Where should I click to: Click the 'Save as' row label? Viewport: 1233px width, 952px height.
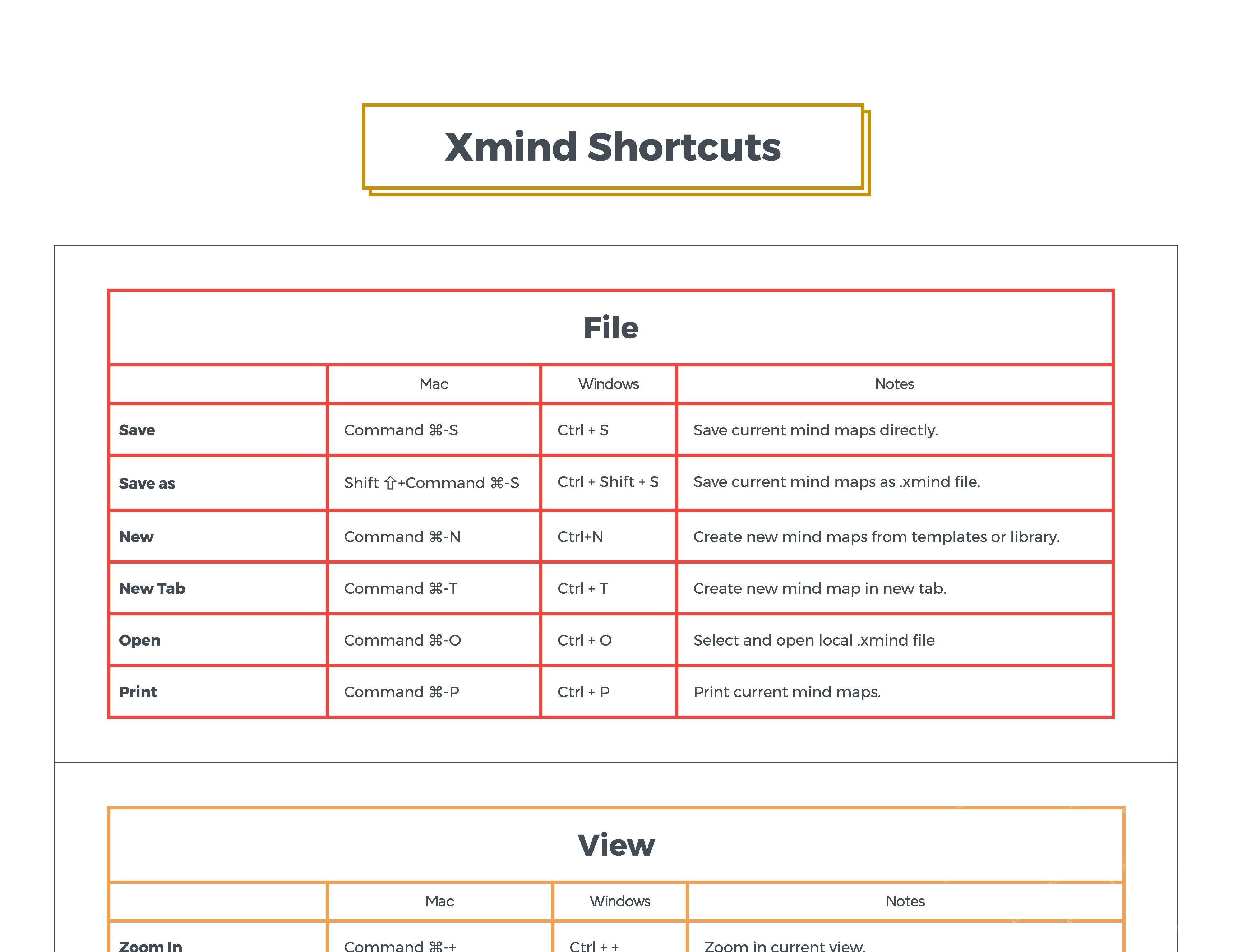click(147, 483)
